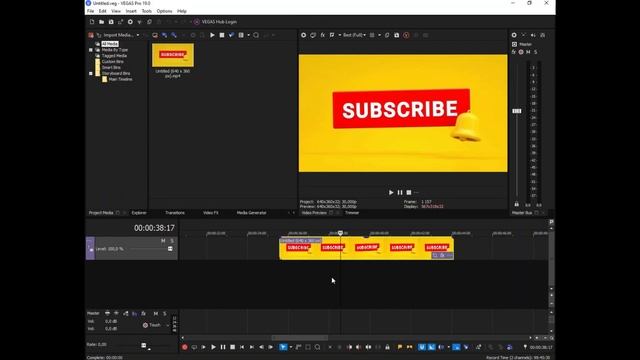Solo the video track

pyautogui.click(x=172, y=241)
